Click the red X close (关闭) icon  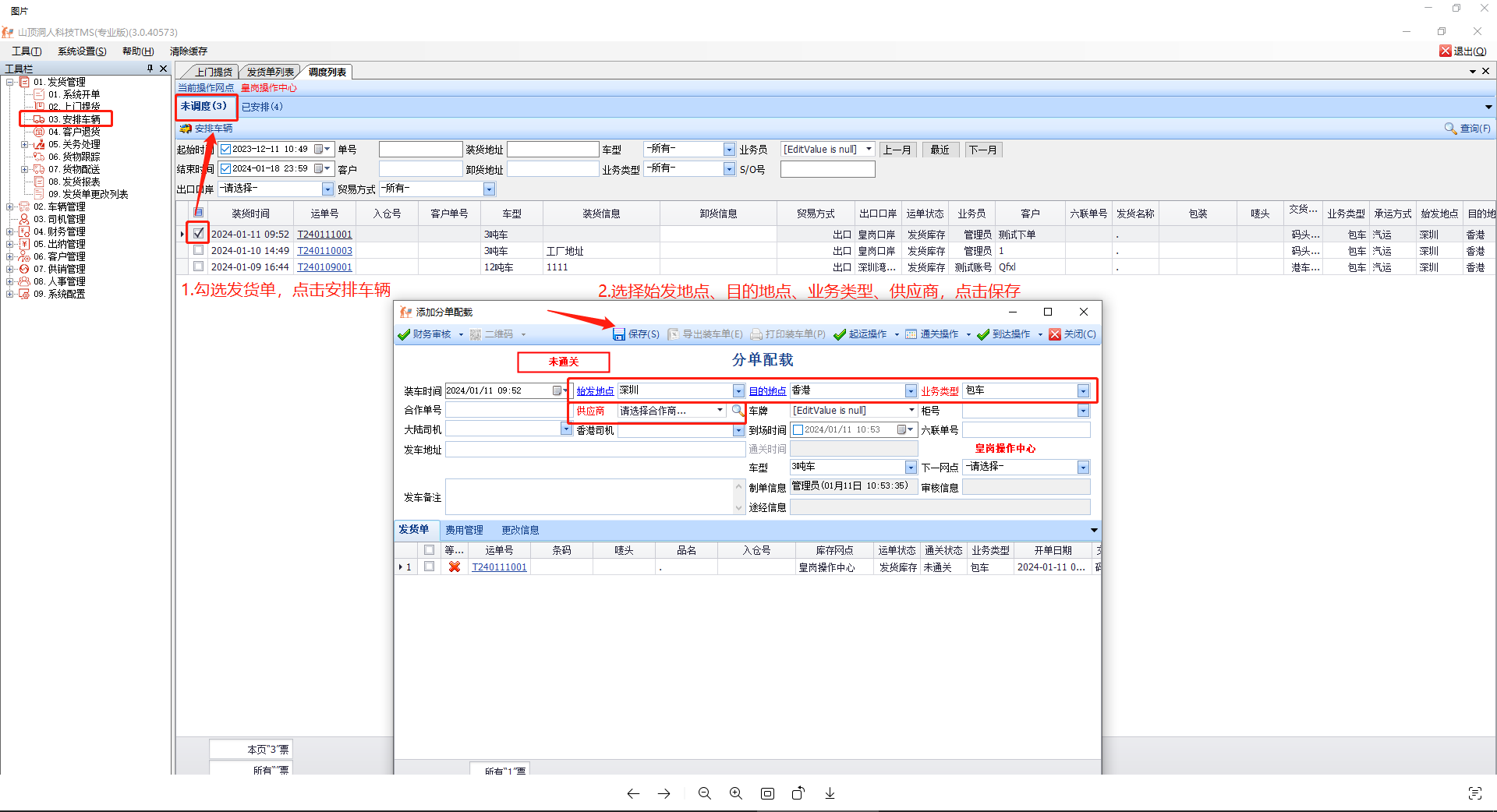pyautogui.click(x=1055, y=334)
